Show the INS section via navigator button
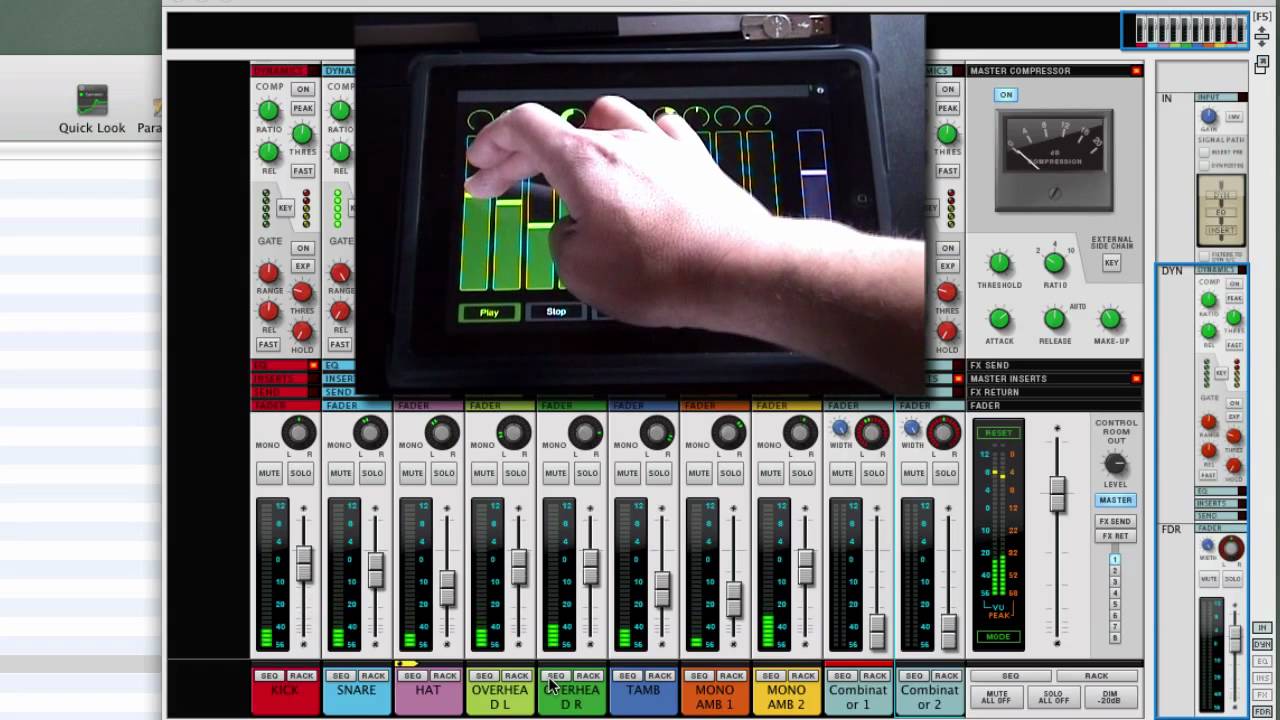Viewport: 1280px width, 720px height. [1262, 678]
